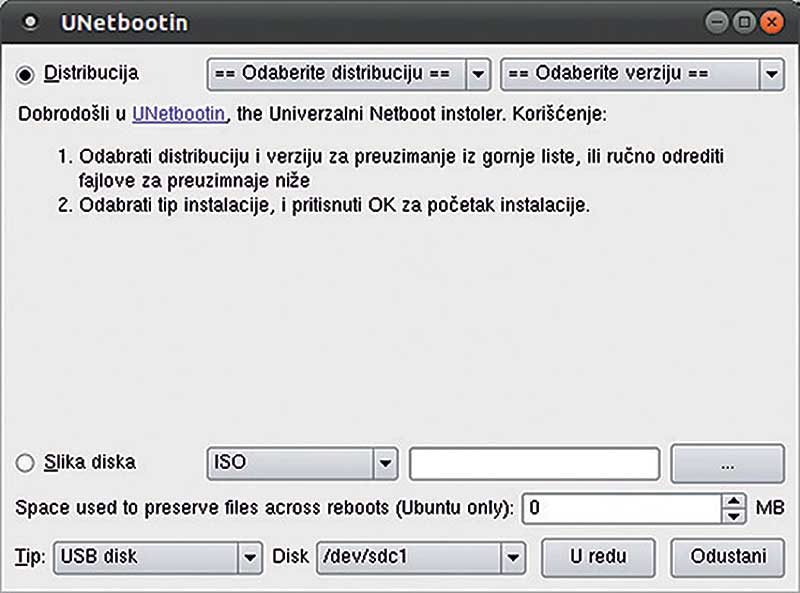
Task: Click the window menu icon in title bar
Action: coord(31,22)
